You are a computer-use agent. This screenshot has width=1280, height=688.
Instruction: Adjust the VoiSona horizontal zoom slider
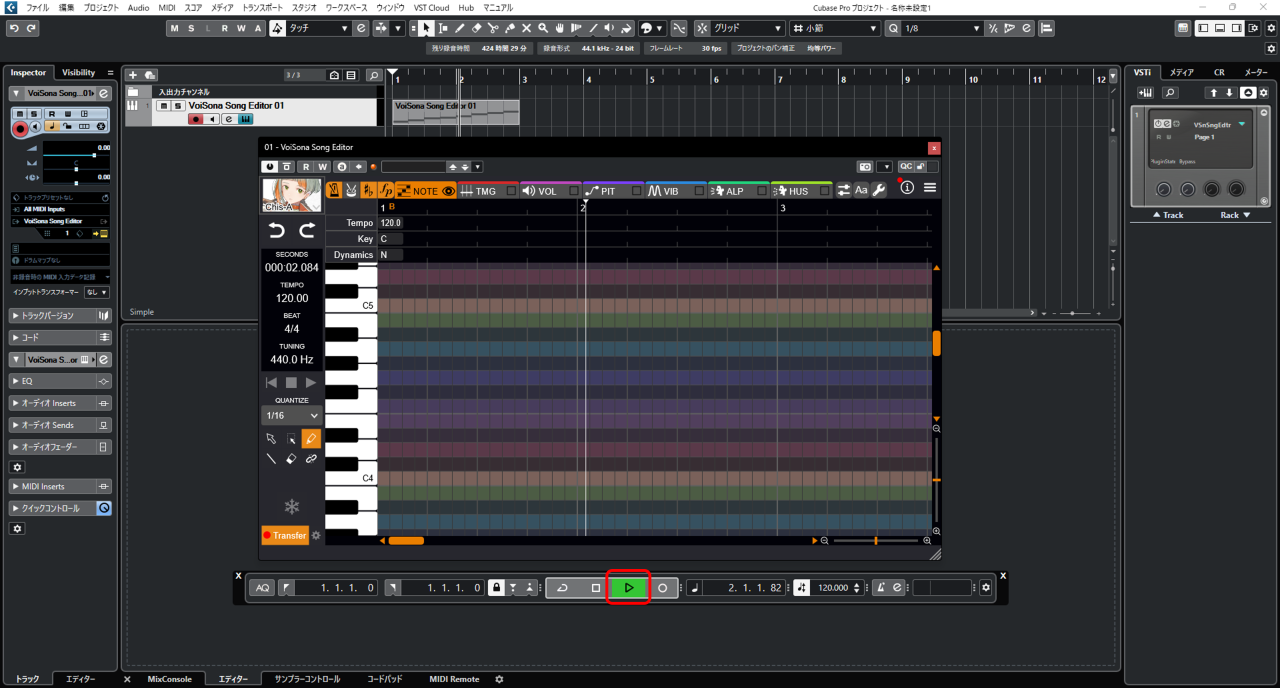[x=875, y=541]
